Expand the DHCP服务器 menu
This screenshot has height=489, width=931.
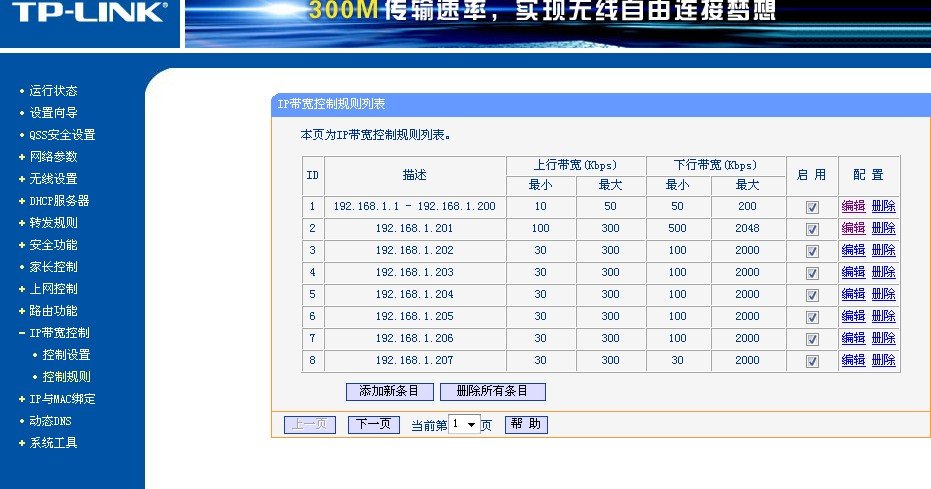click(x=59, y=201)
